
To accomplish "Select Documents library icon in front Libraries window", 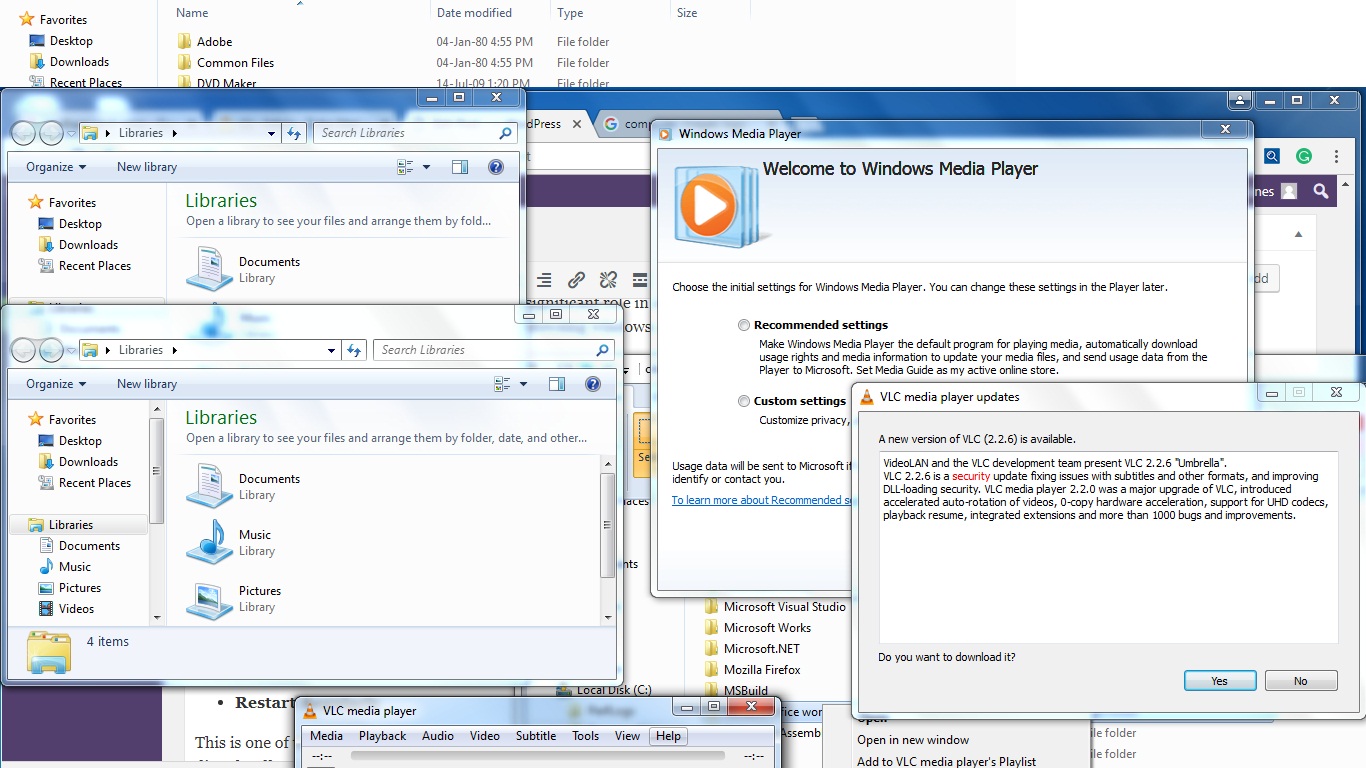I will point(210,486).
